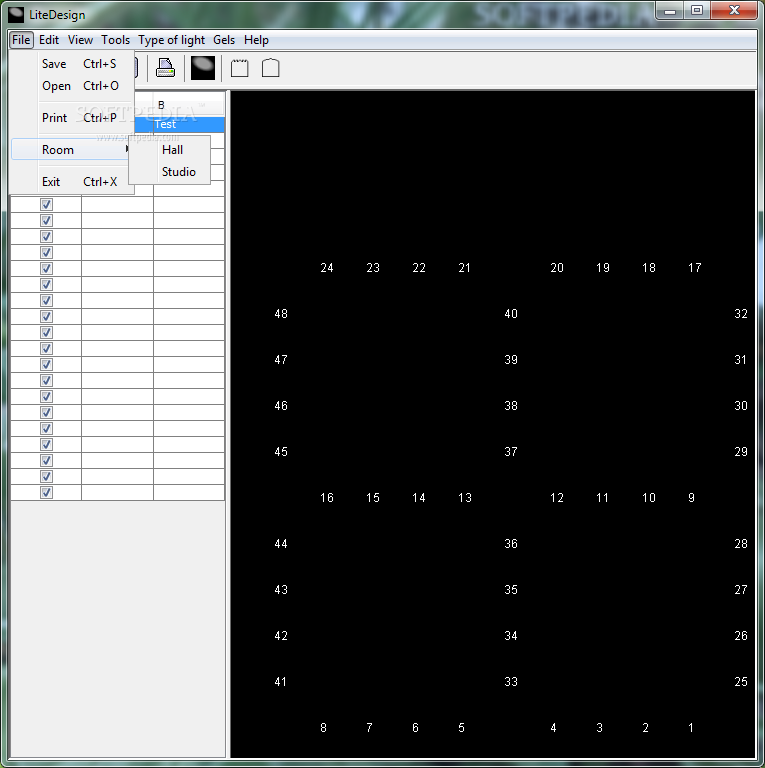Select light position 48 on the plan
The image size is (765, 768).
(x=281, y=314)
